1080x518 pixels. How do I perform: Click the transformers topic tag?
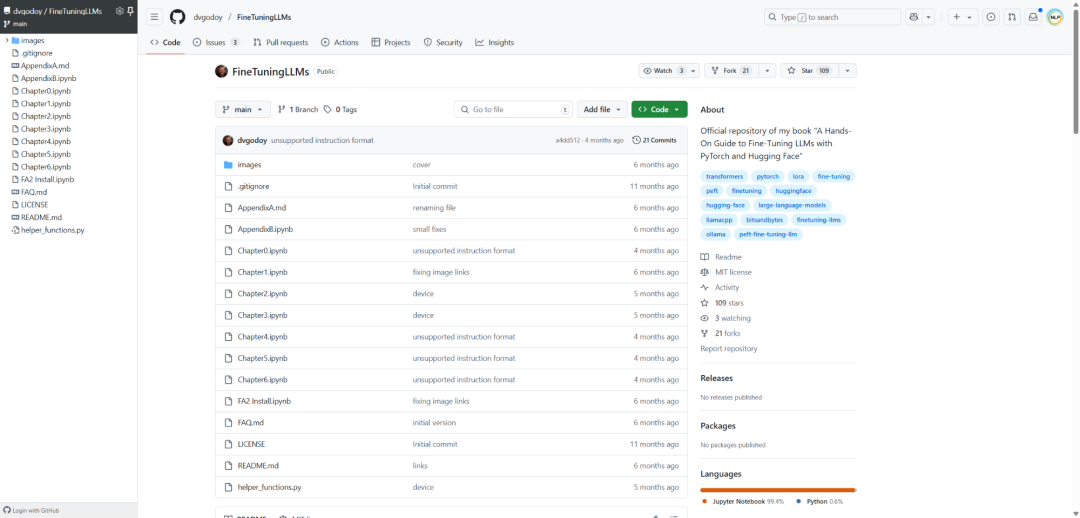pyautogui.click(x=724, y=176)
